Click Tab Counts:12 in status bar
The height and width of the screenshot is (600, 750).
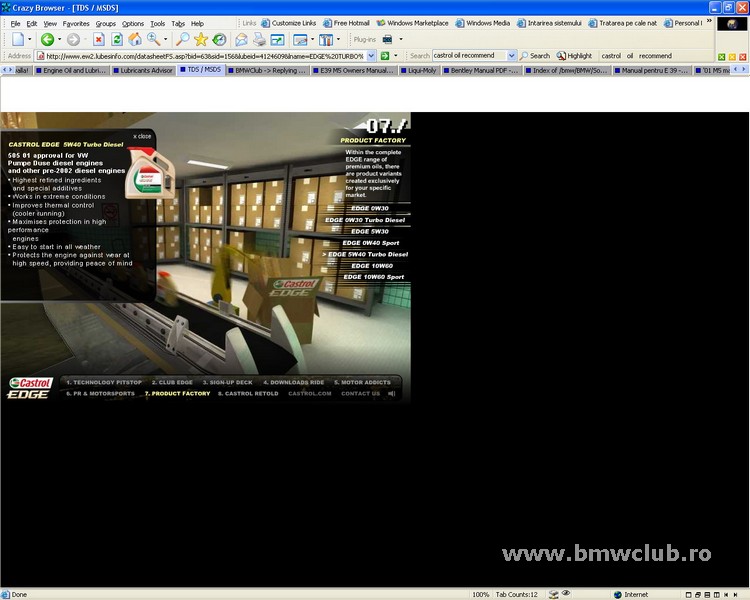517,594
